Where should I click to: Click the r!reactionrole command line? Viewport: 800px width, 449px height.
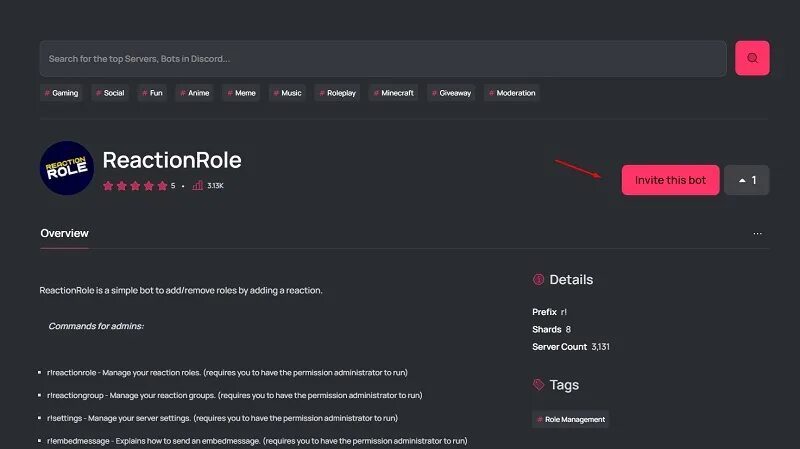click(x=227, y=372)
